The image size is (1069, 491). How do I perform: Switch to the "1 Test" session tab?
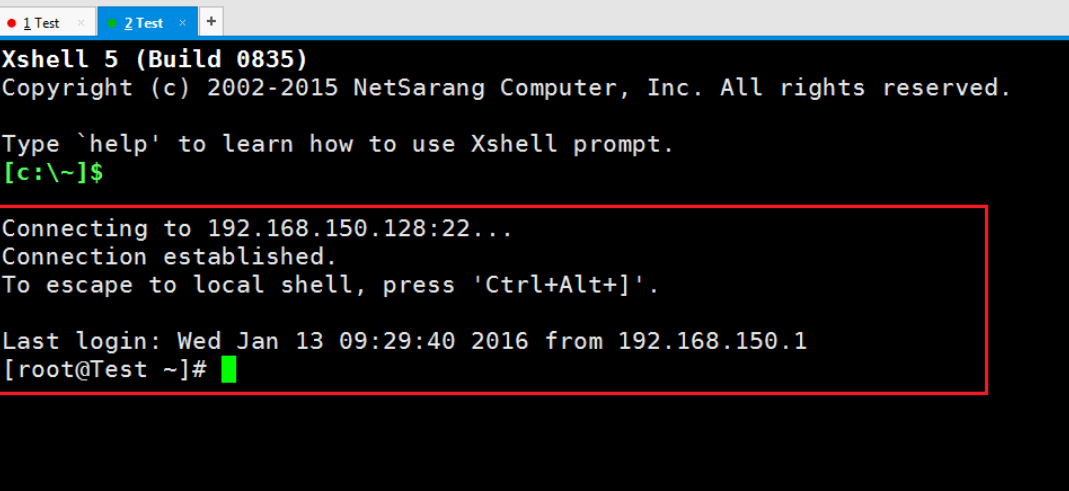[x=48, y=22]
